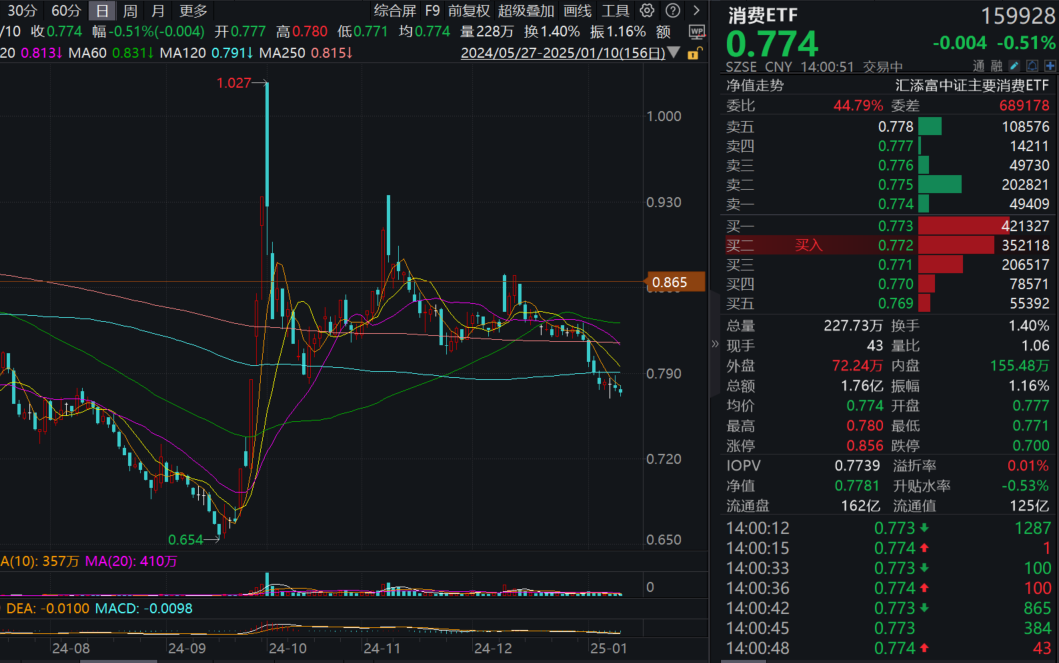Add 消费ETF to watchlist via plus icon
The image size is (1059, 663).
pos(1050,64)
